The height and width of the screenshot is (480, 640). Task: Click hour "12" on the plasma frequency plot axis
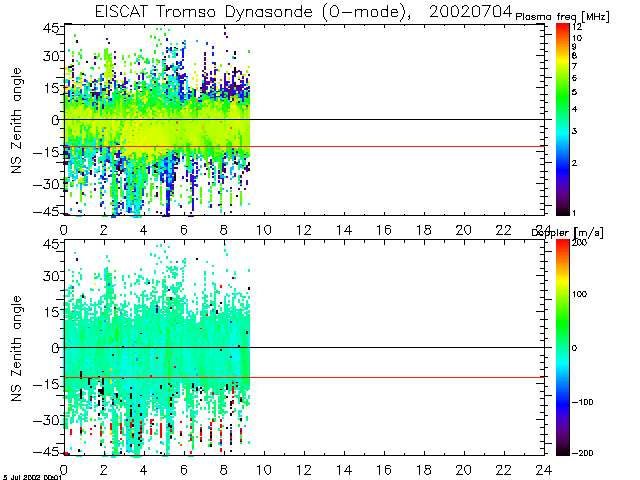pyautogui.click(x=304, y=230)
